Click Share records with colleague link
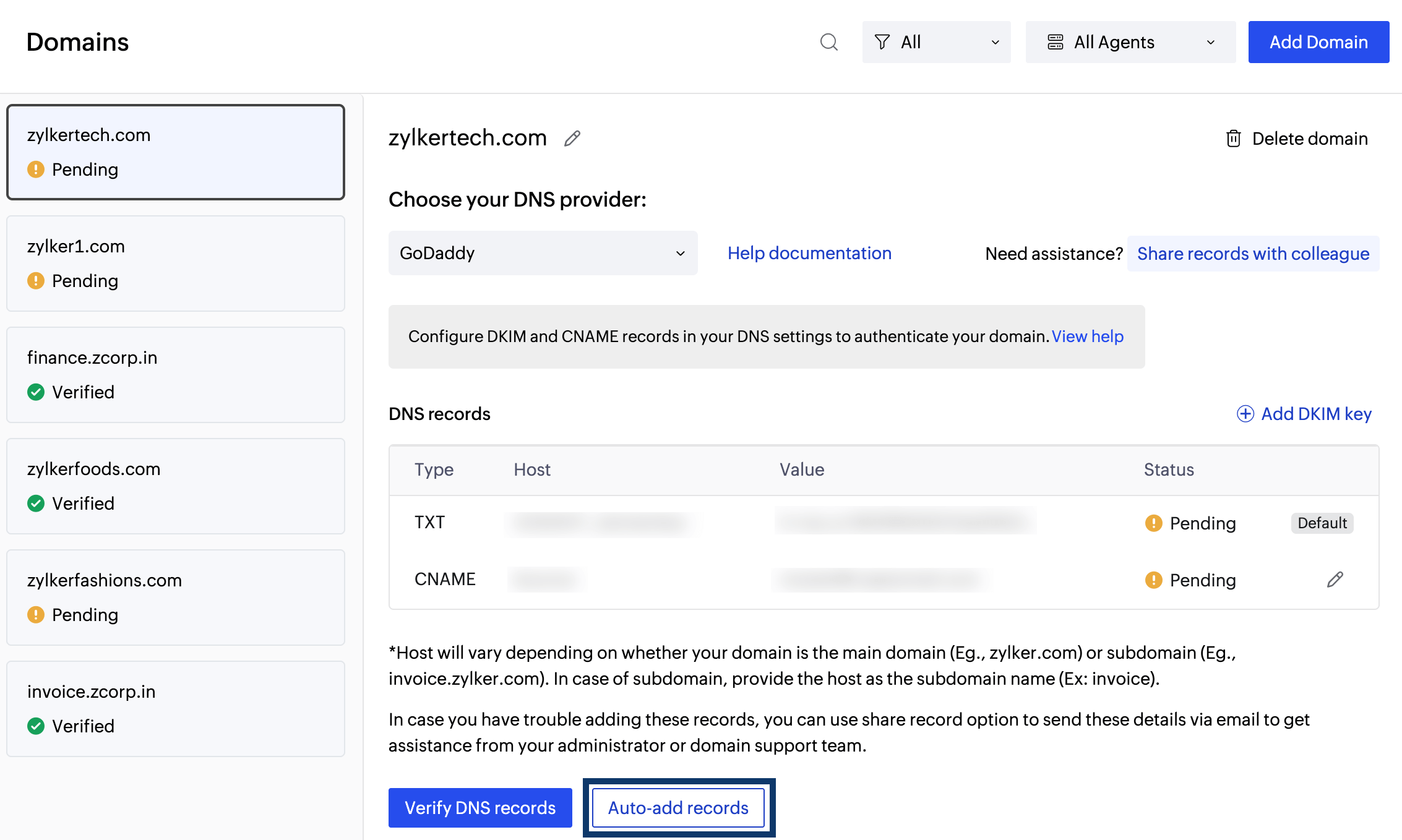 [1253, 254]
